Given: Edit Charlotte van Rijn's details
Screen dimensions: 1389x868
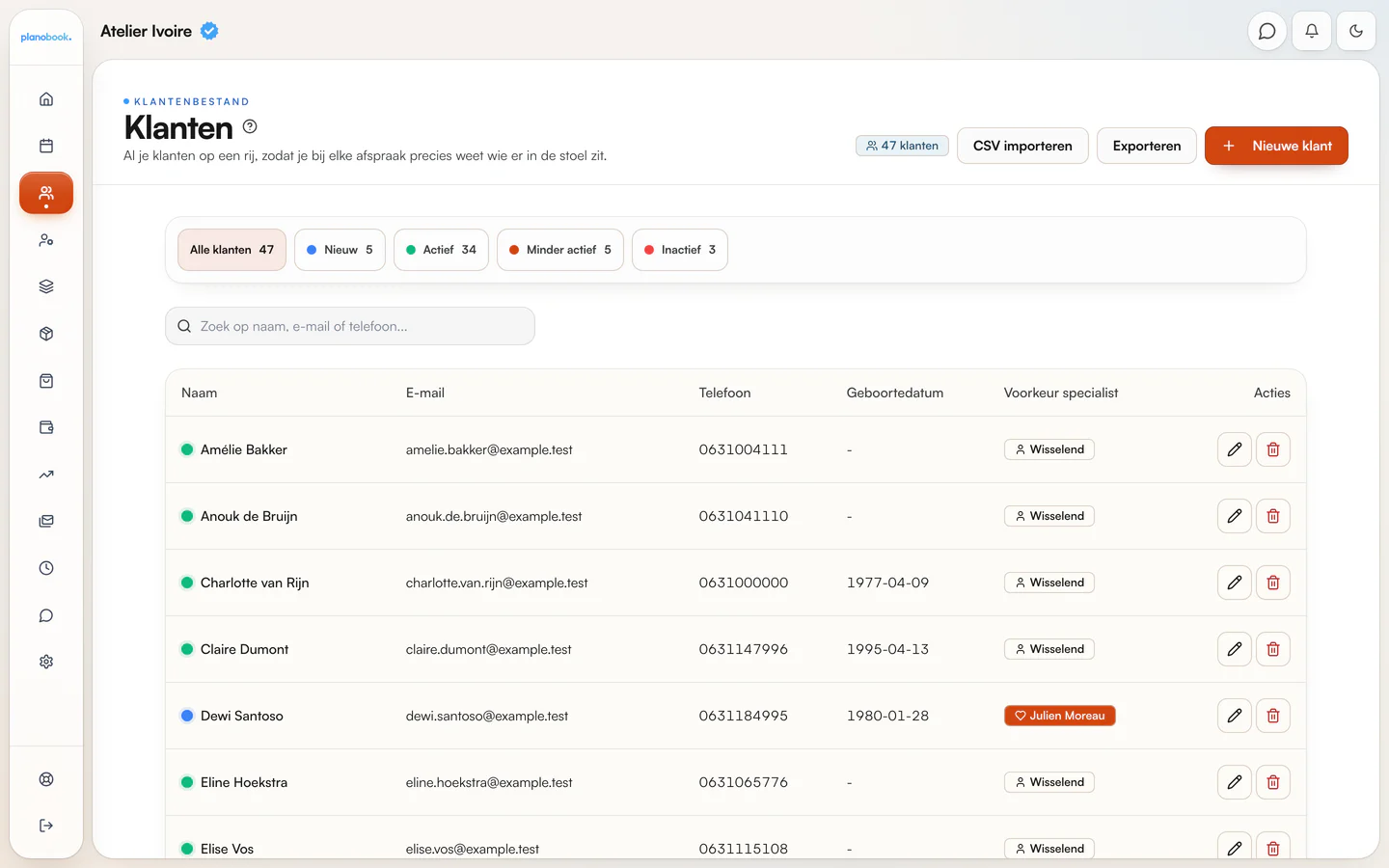Looking at the screenshot, I should tap(1235, 583).
